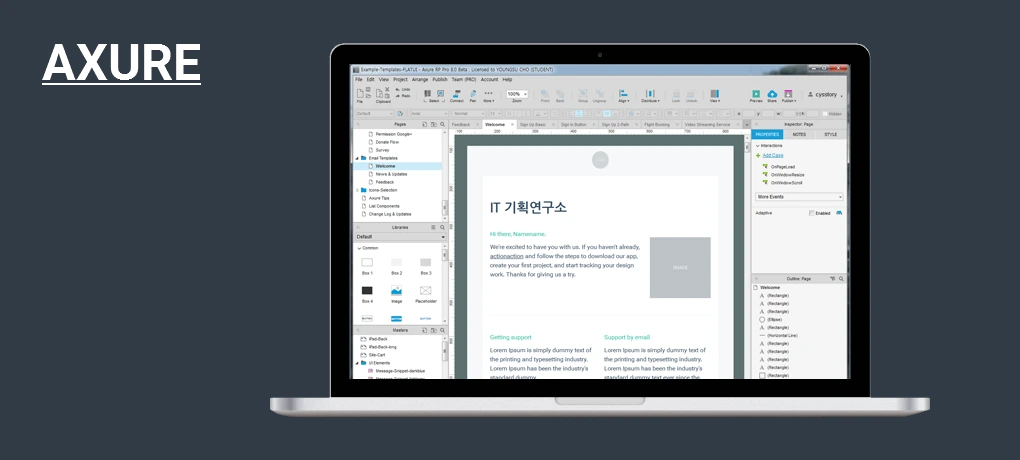This screenshot has width=1020, height=460.
Task: Click search icon in Pages panel
Action: (442, 124)
